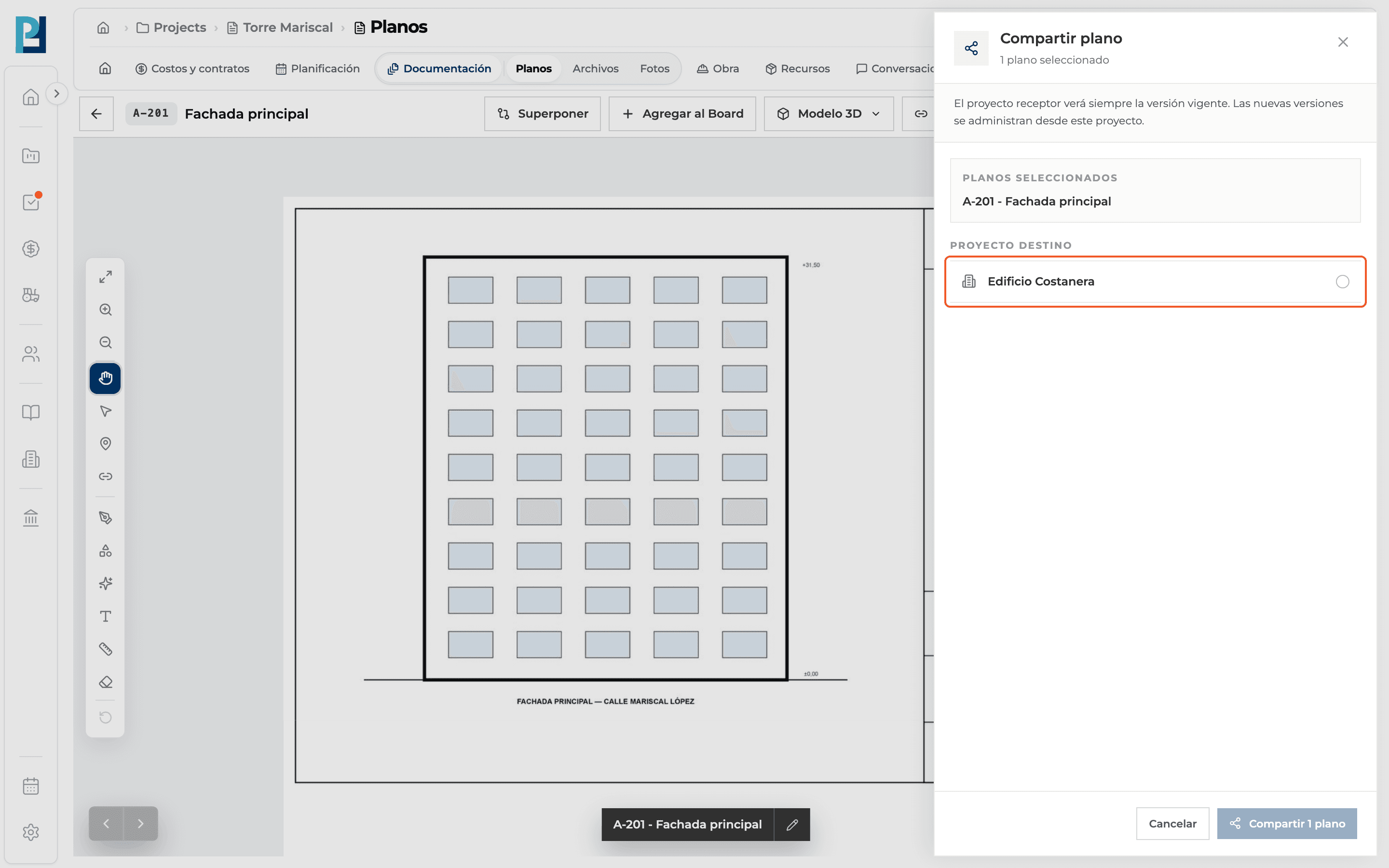Click the Superponer button
1389x868 pixels.
pos(543,114)
